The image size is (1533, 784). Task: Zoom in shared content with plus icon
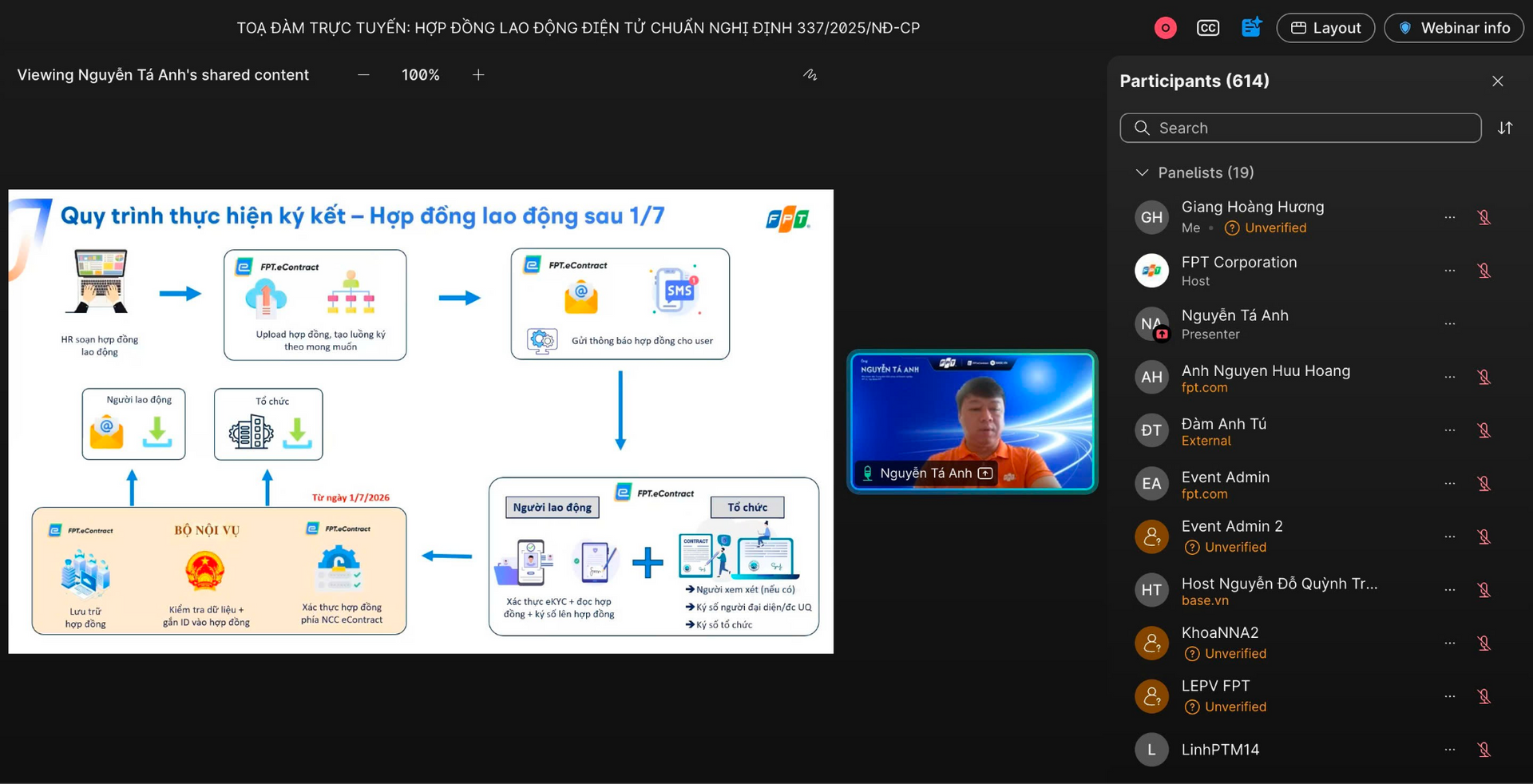pos(478,75)
